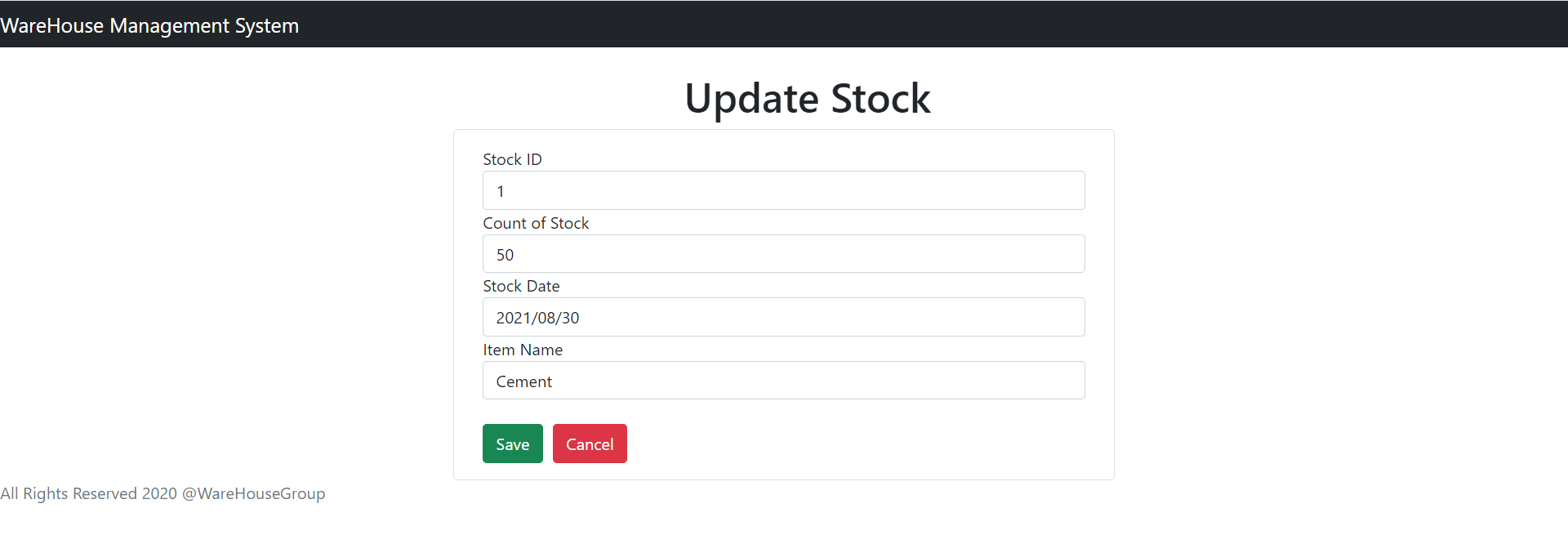Click the WareHouse Management System header
The height and width of the screenshot is (535, 1568).
coord(150,25)
